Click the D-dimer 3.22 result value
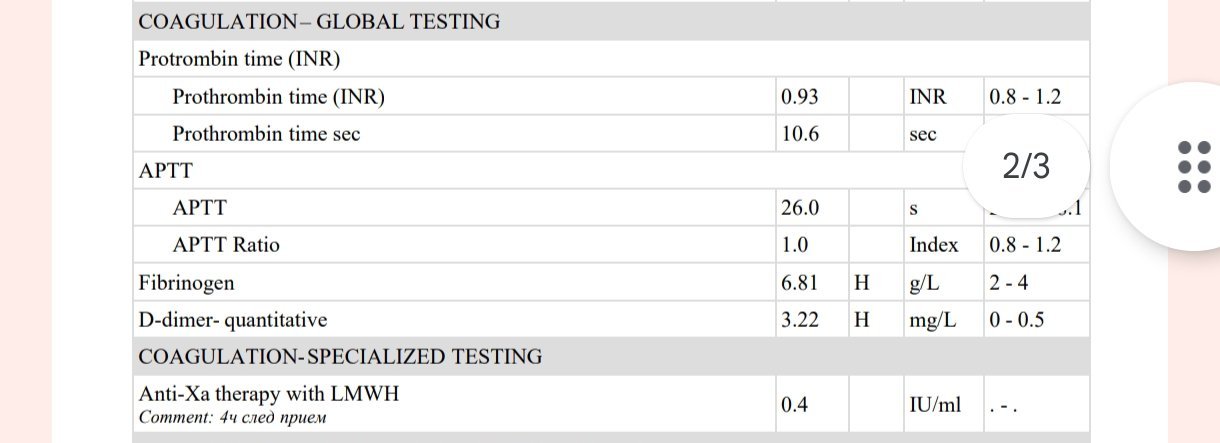 (x=800, y=320)
